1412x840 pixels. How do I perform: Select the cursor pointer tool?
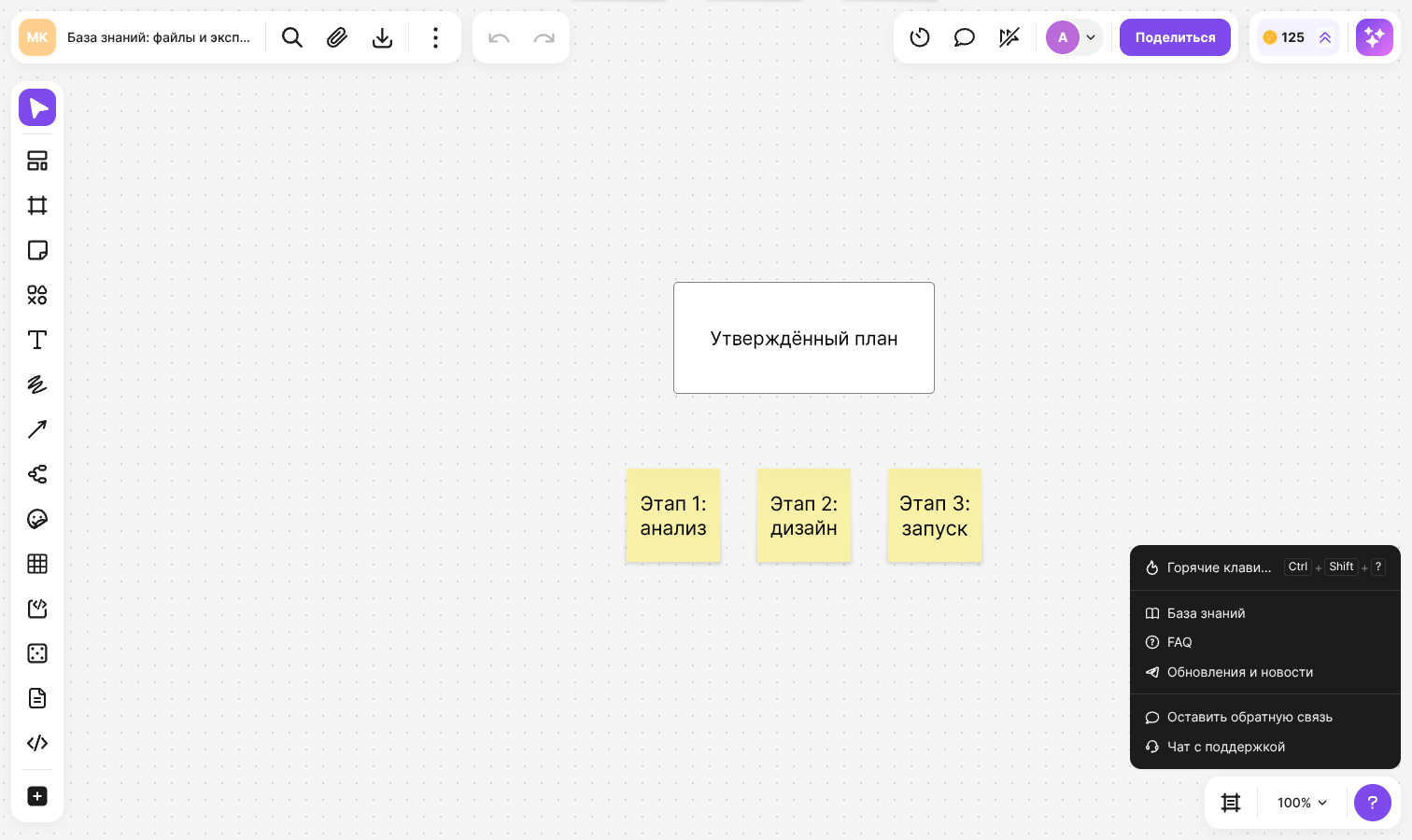[37, 108]
